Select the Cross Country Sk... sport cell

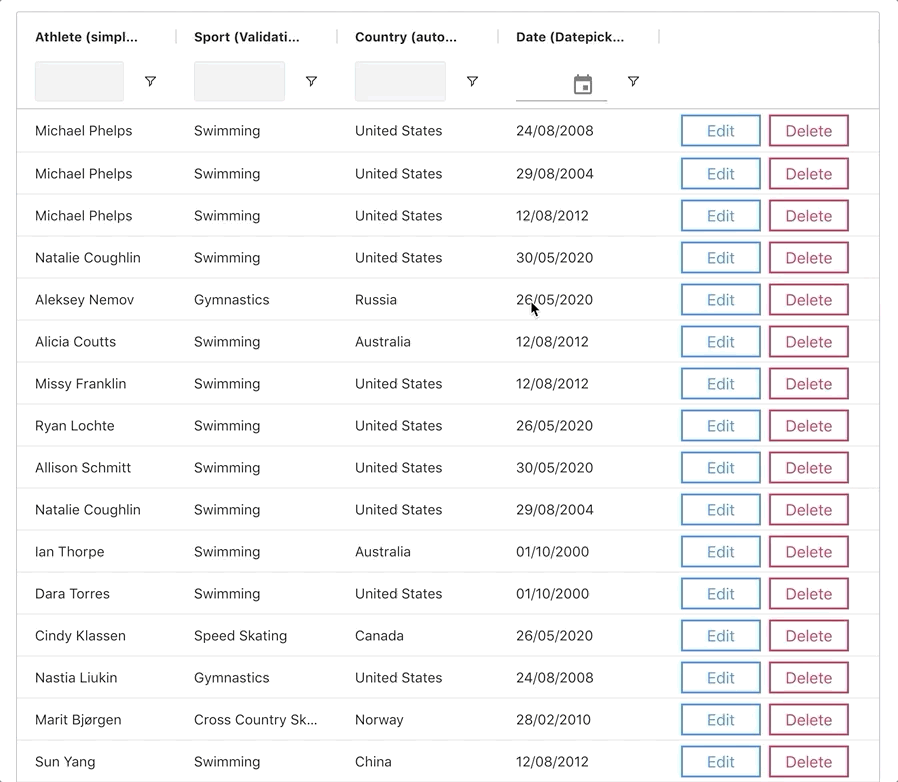point(255,720)
